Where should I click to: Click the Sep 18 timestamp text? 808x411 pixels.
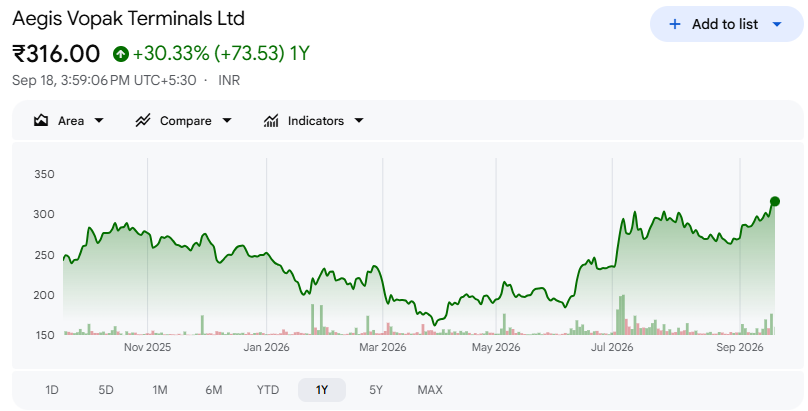104,80
